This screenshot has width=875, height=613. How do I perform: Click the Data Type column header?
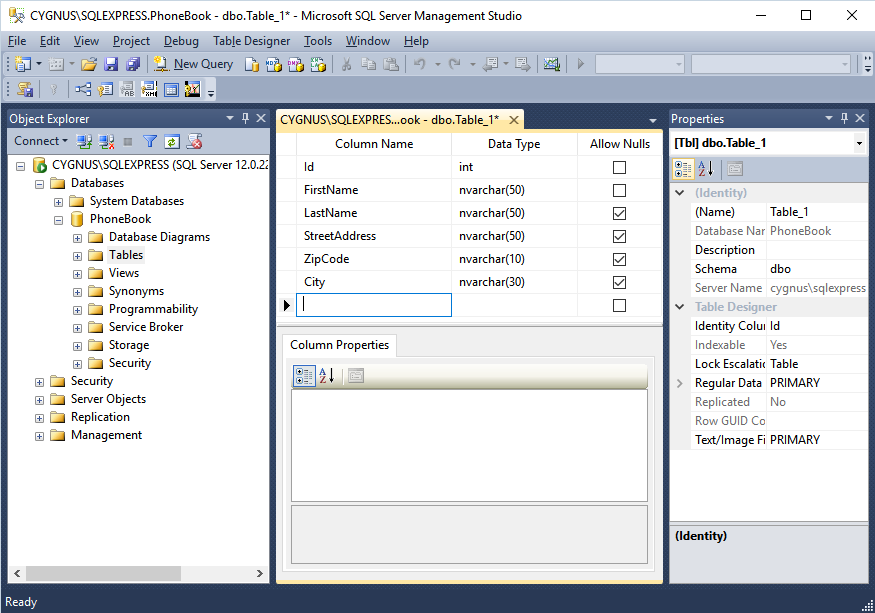click(x=514, y=144)
